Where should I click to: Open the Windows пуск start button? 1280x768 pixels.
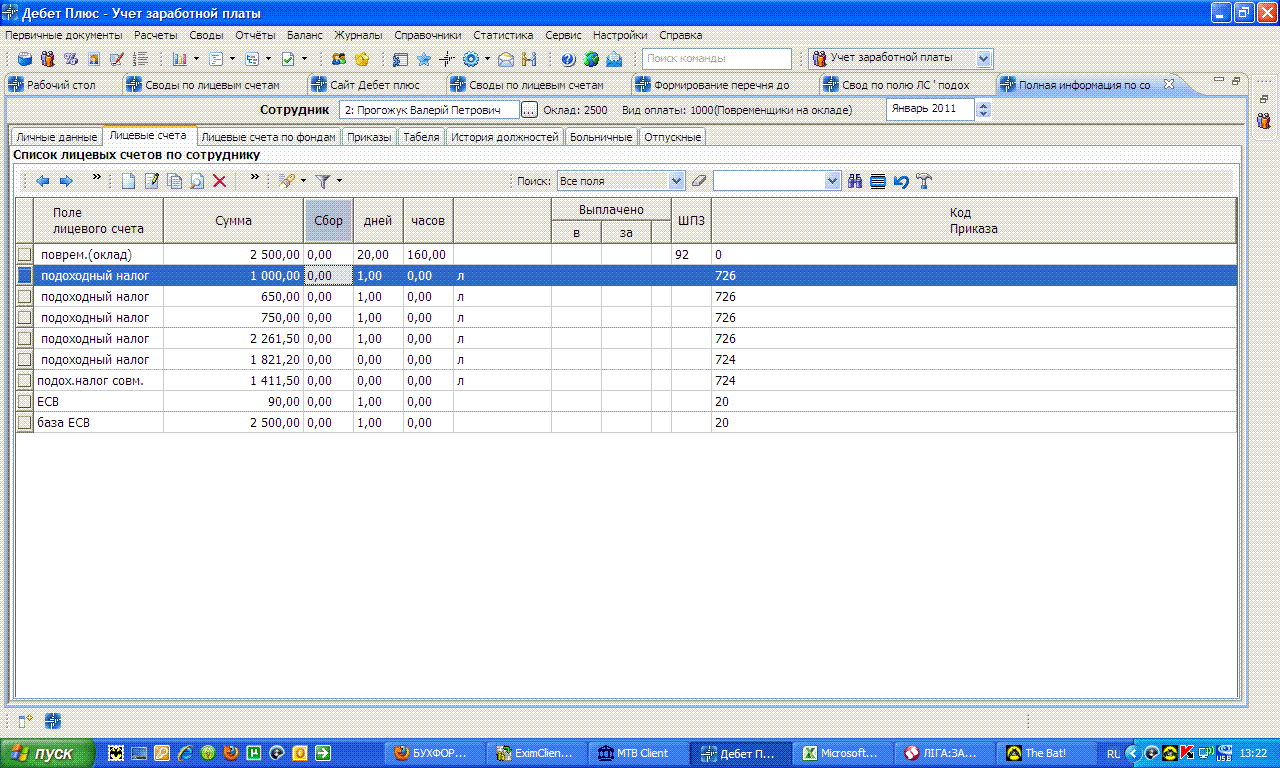pos(48,753)
